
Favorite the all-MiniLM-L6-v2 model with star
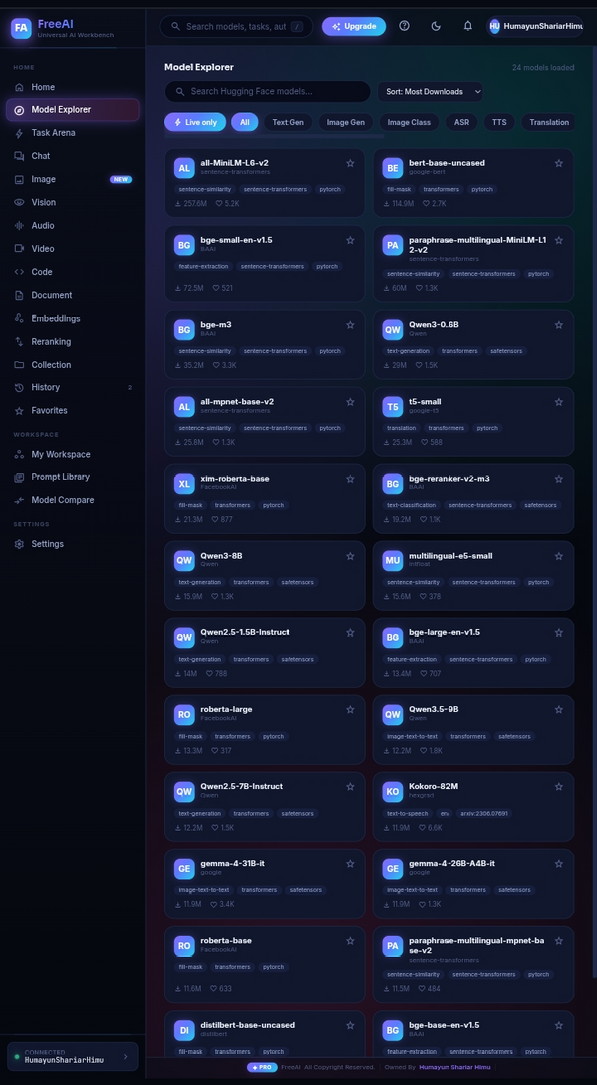350,163
